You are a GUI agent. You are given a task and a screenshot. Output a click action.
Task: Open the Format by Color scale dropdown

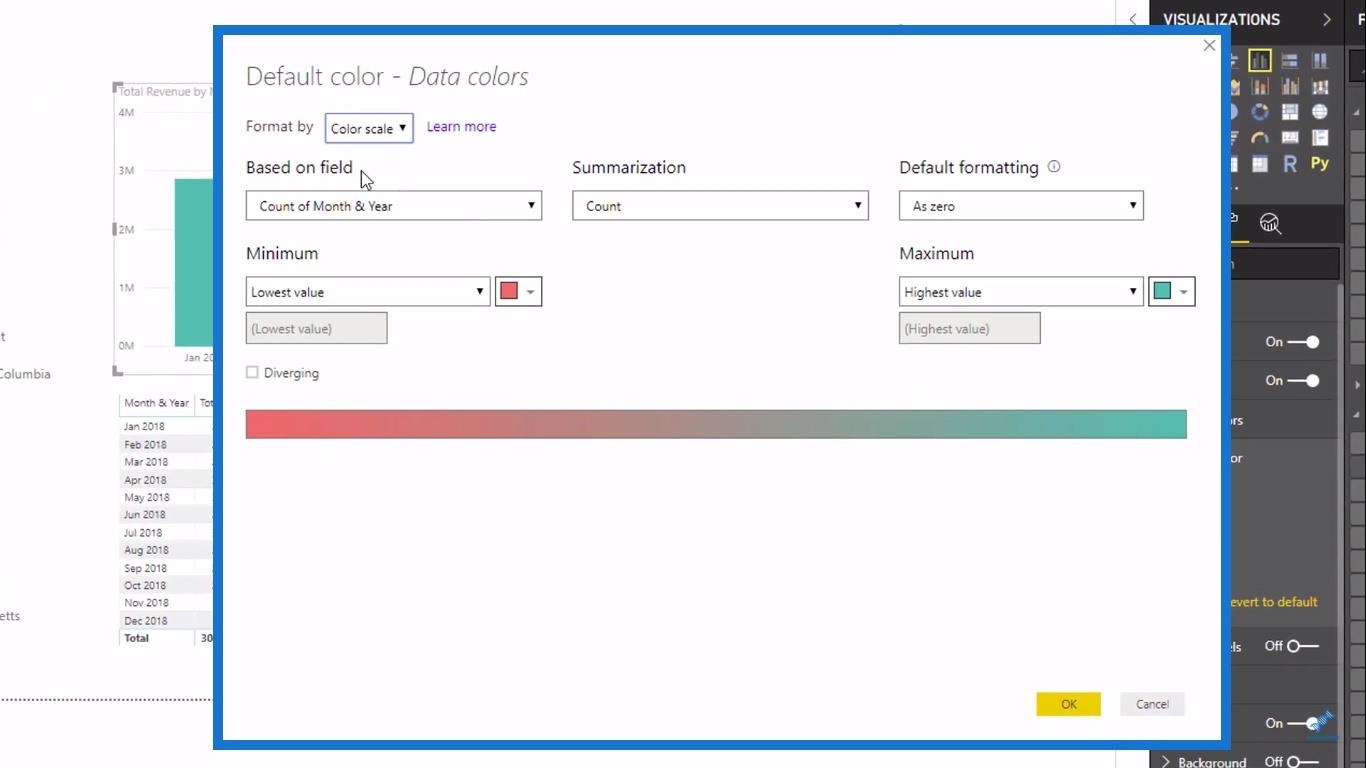(369, 128)
